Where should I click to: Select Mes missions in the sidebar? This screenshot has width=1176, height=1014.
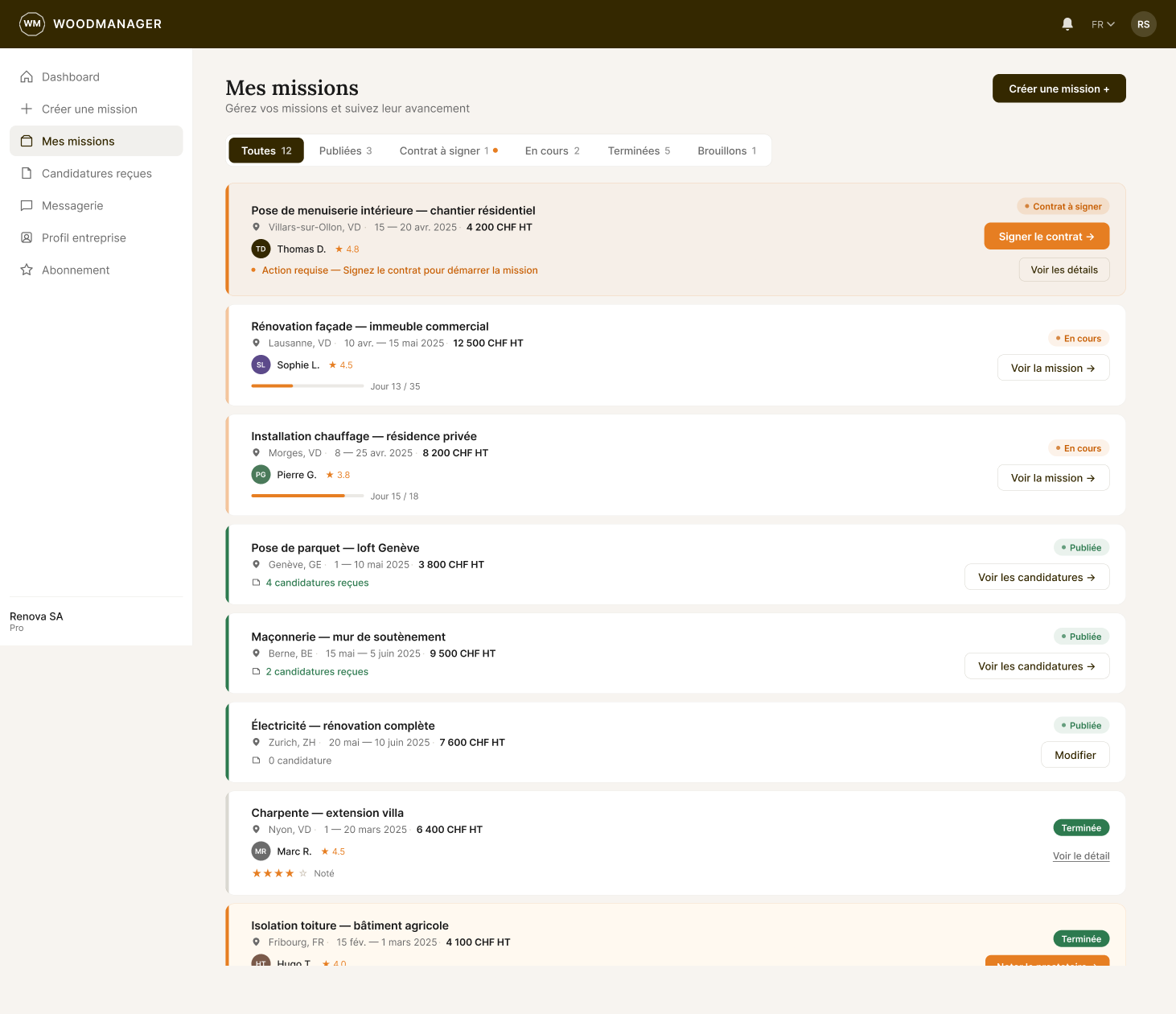[97, 141]
